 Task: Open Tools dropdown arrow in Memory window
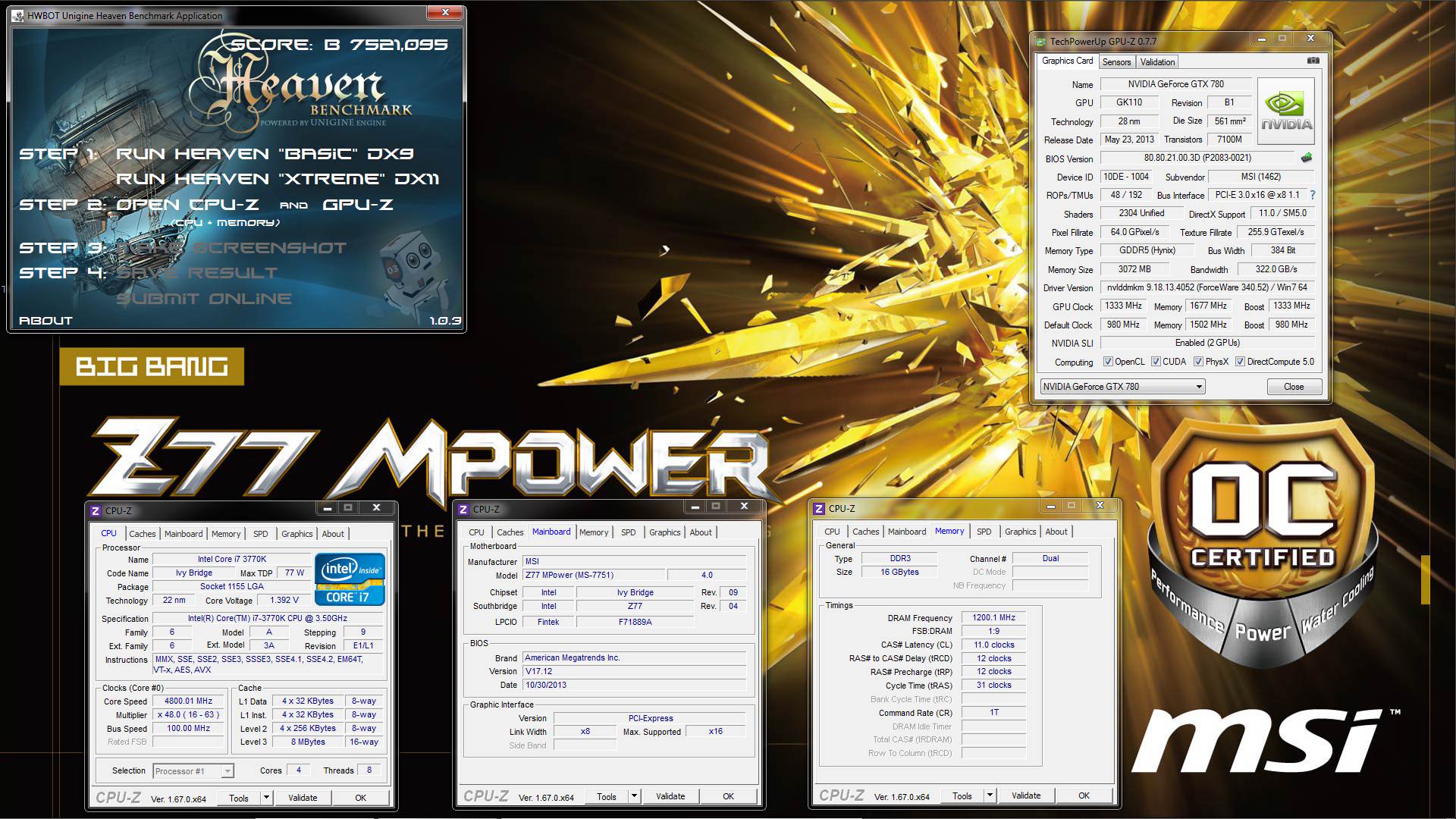pos(990,795)
